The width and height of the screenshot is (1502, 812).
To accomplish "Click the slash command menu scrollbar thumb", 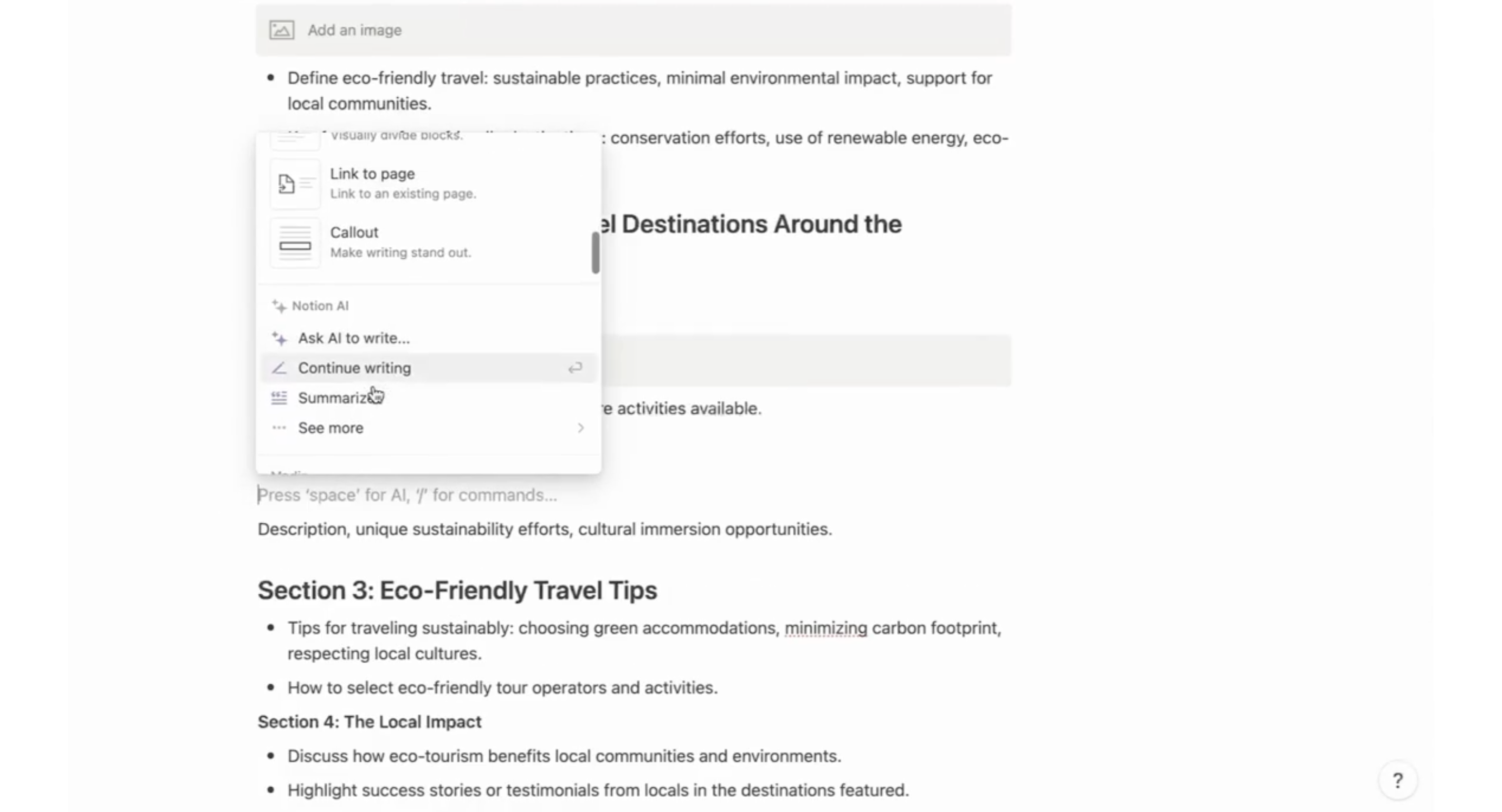I will point(596,252).
